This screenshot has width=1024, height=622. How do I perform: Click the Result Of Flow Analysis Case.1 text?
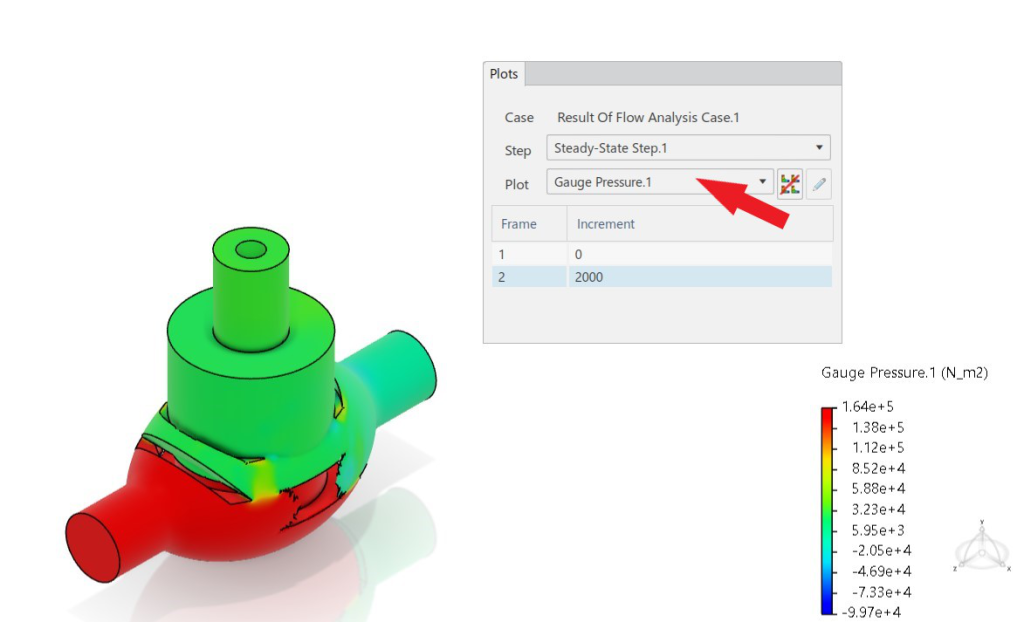(x=648, y=118)
